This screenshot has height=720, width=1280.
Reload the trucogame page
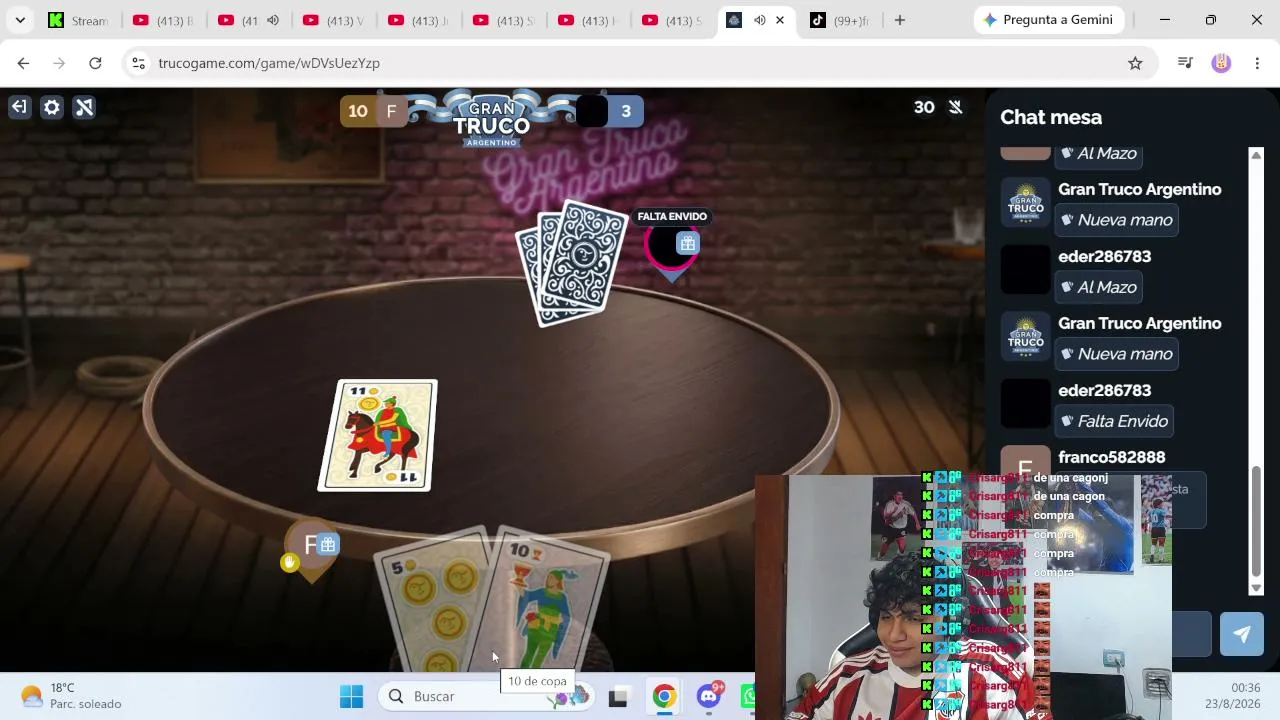click(95, 63)
